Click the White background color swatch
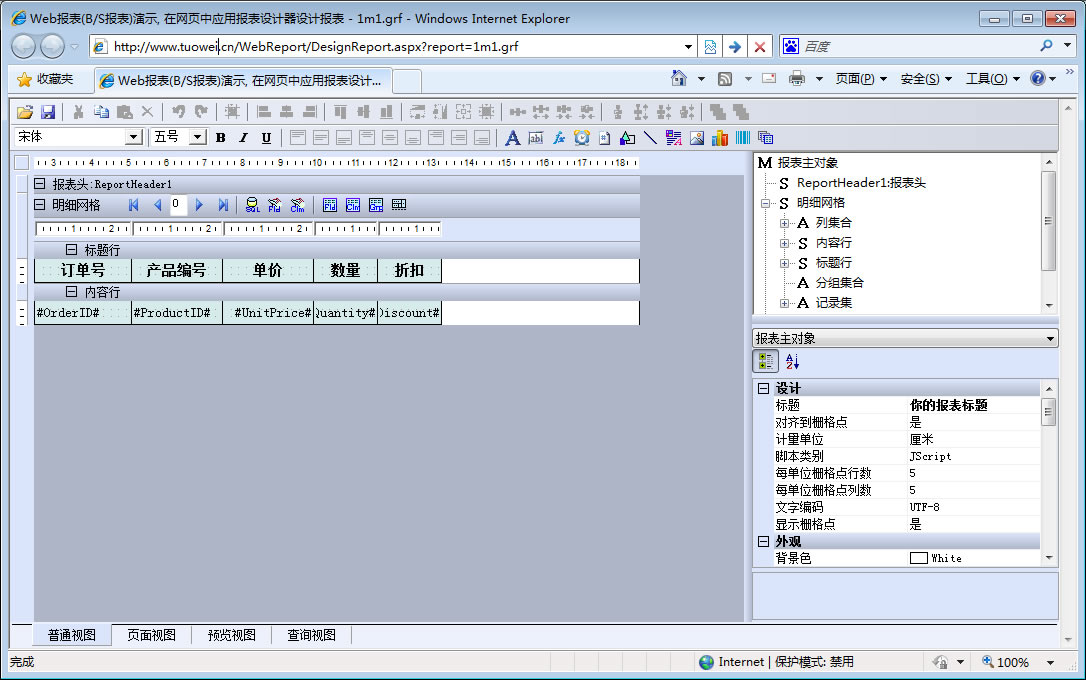 point(918,558)
